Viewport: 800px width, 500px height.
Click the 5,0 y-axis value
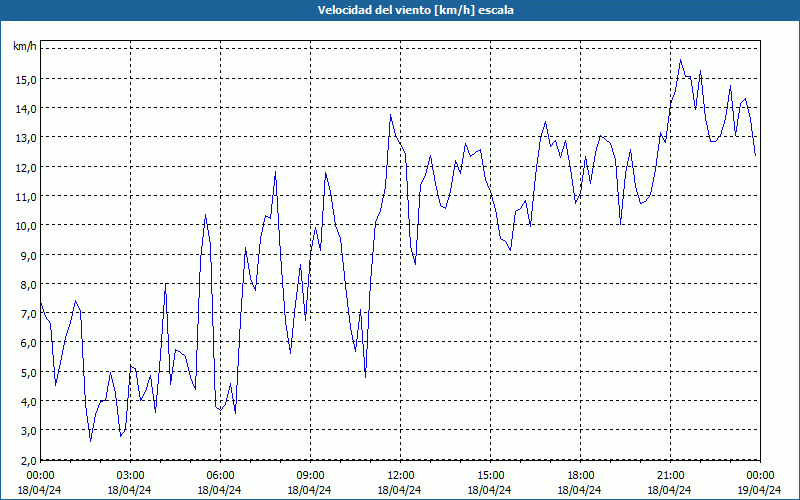point(28,372)
